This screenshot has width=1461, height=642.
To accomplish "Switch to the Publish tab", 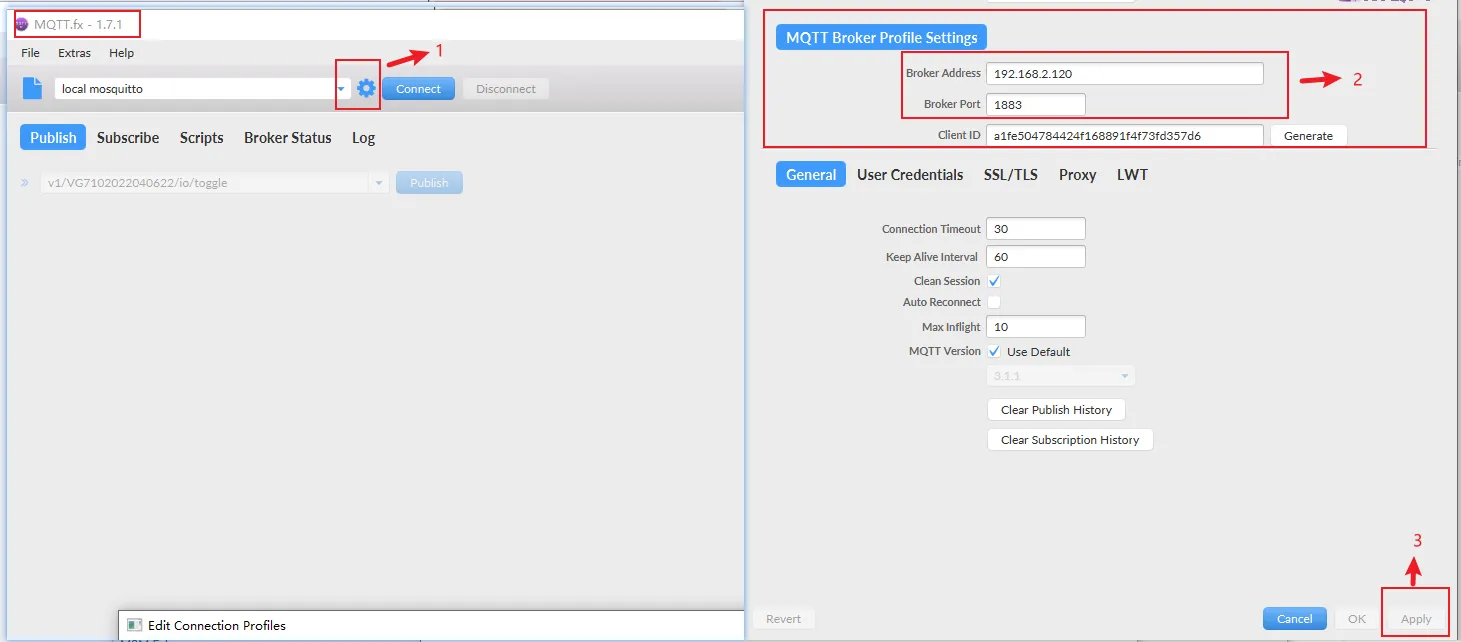I will pos(53,138).
